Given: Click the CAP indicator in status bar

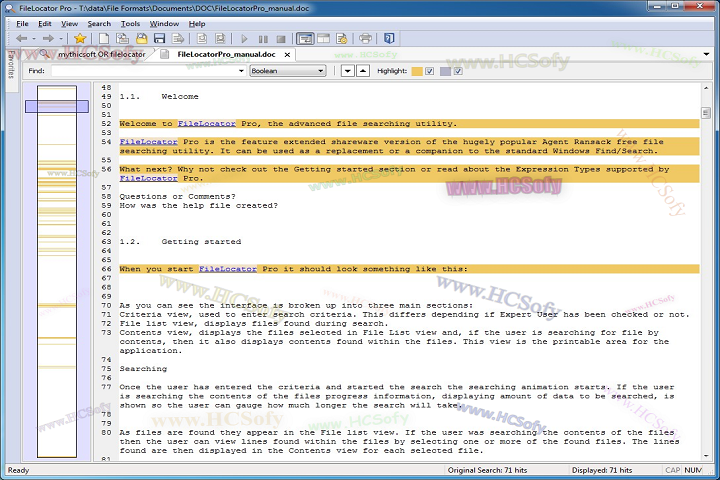Looking at the screenshot, I should click(x=672, y=470).
